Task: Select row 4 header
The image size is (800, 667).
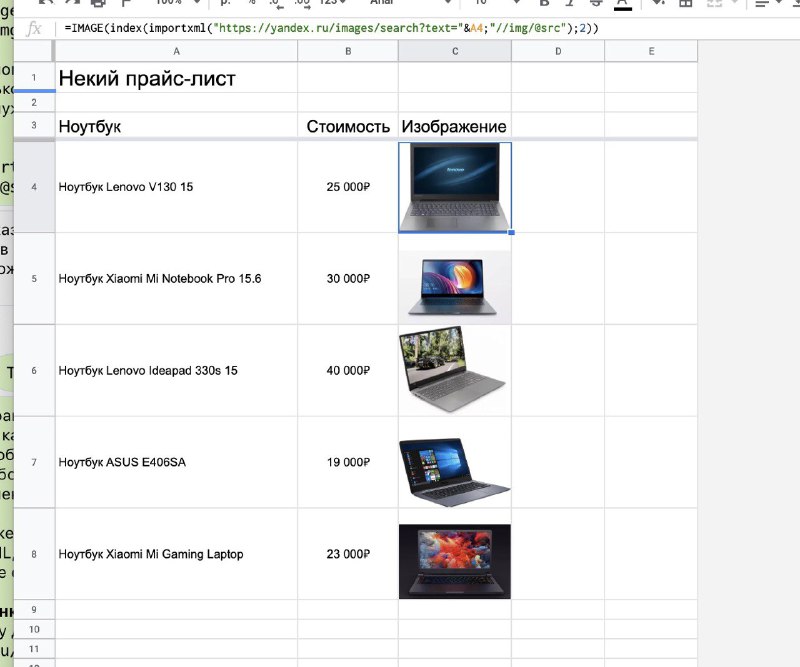Action: coord(34,187)
